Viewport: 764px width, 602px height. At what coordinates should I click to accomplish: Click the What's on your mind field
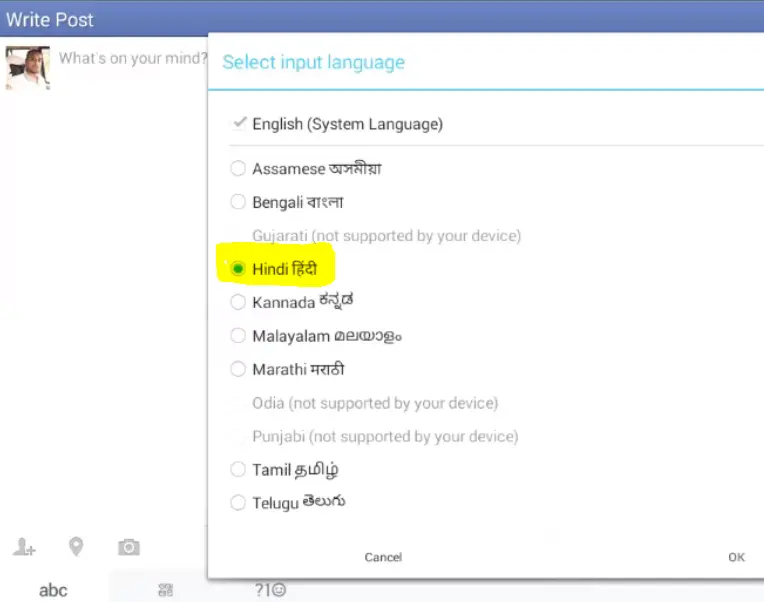point(133,58)
